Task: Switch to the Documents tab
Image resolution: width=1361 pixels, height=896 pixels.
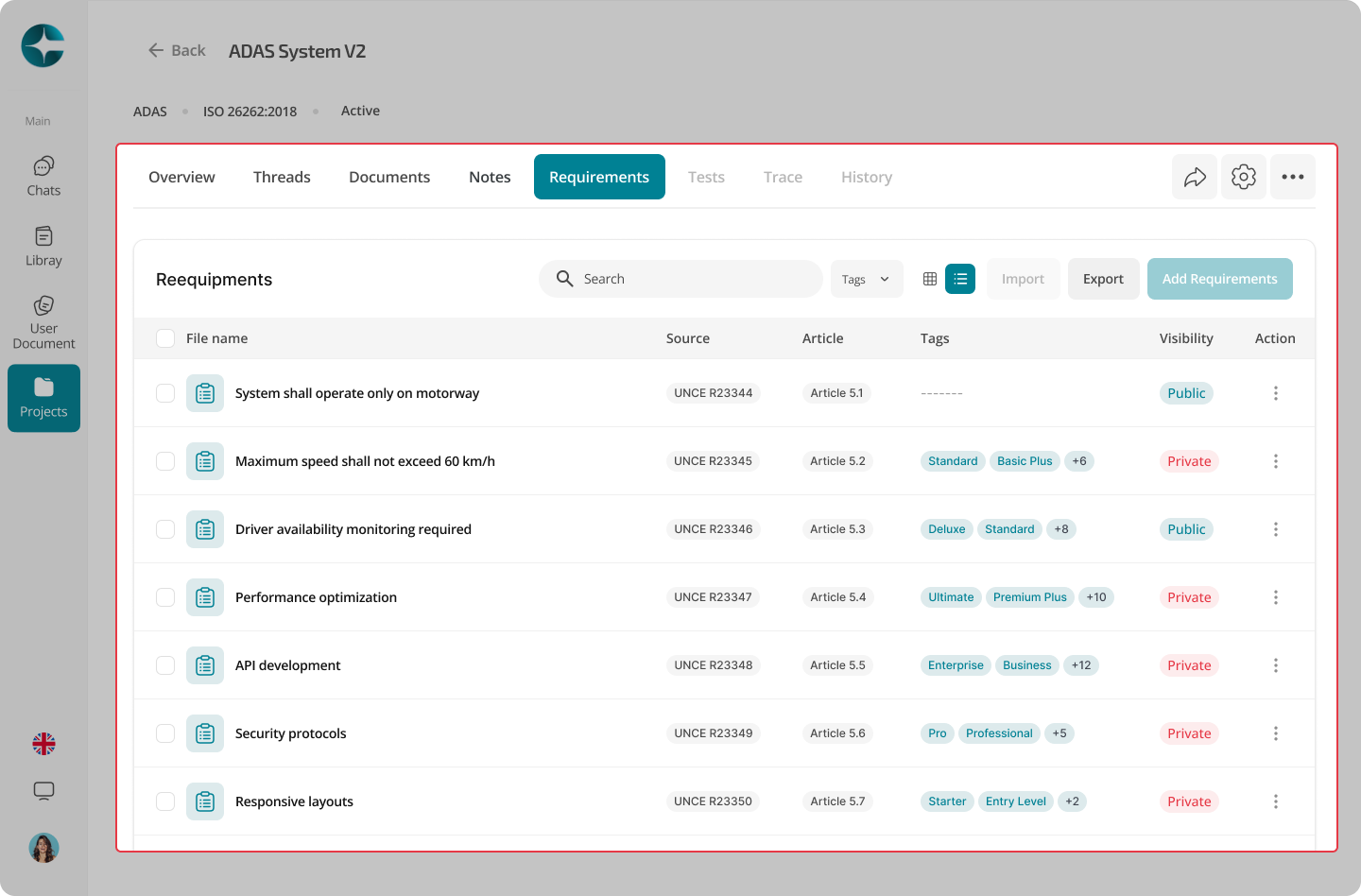Action: tap(389, 177)
